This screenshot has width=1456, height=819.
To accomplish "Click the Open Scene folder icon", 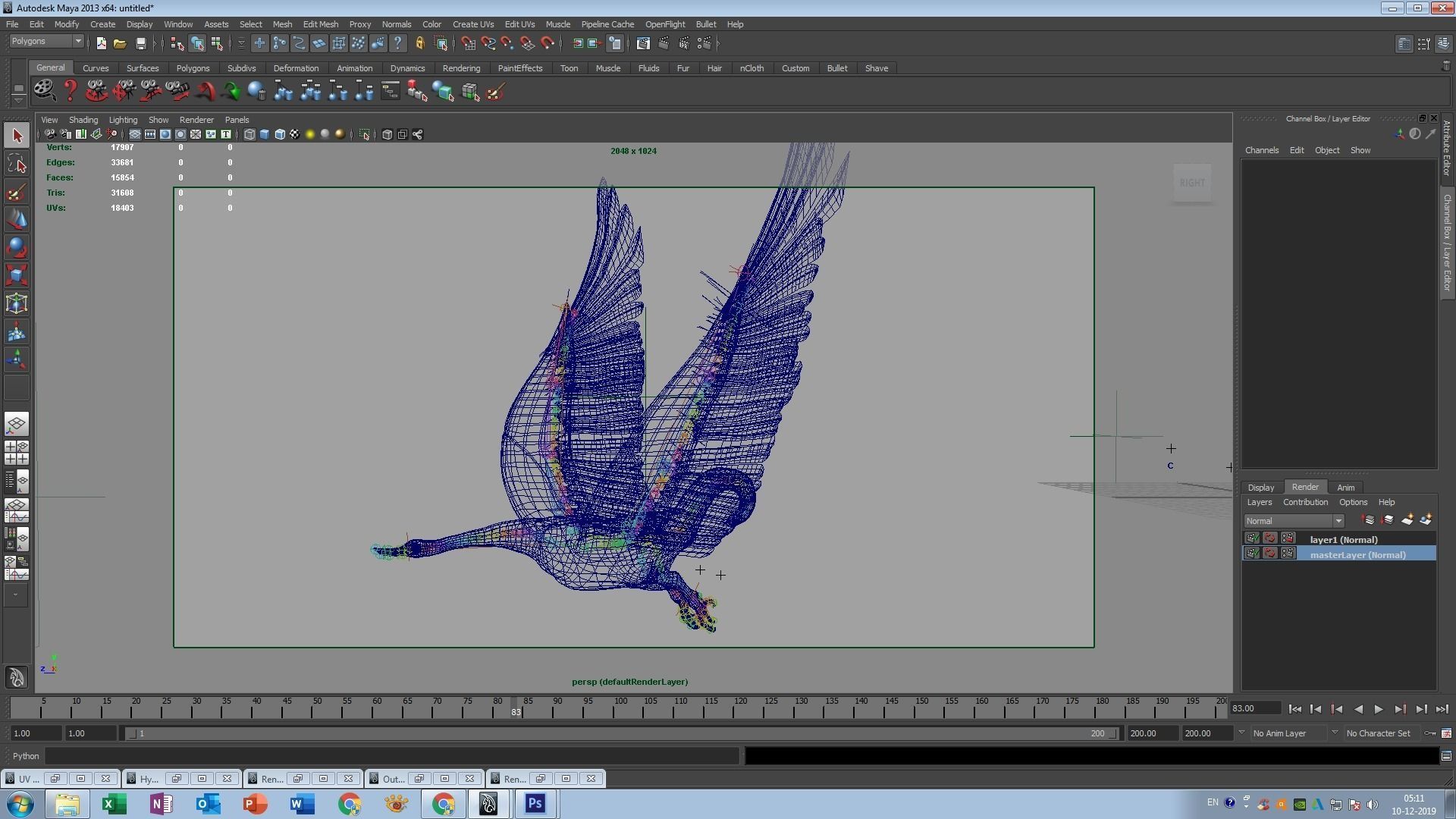I will [120, 43].
